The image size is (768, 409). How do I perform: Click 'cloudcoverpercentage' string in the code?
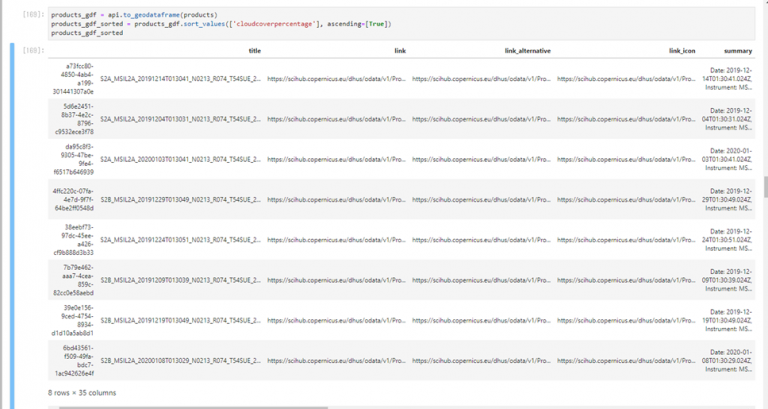(x=275, y=24)
